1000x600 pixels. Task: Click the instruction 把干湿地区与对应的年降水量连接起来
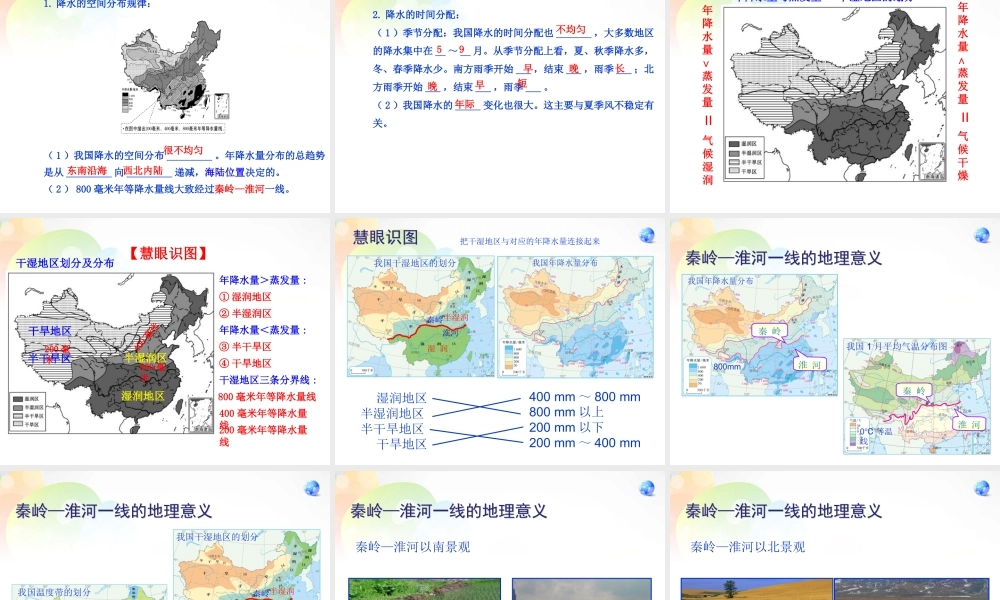(x=530, y=241)
